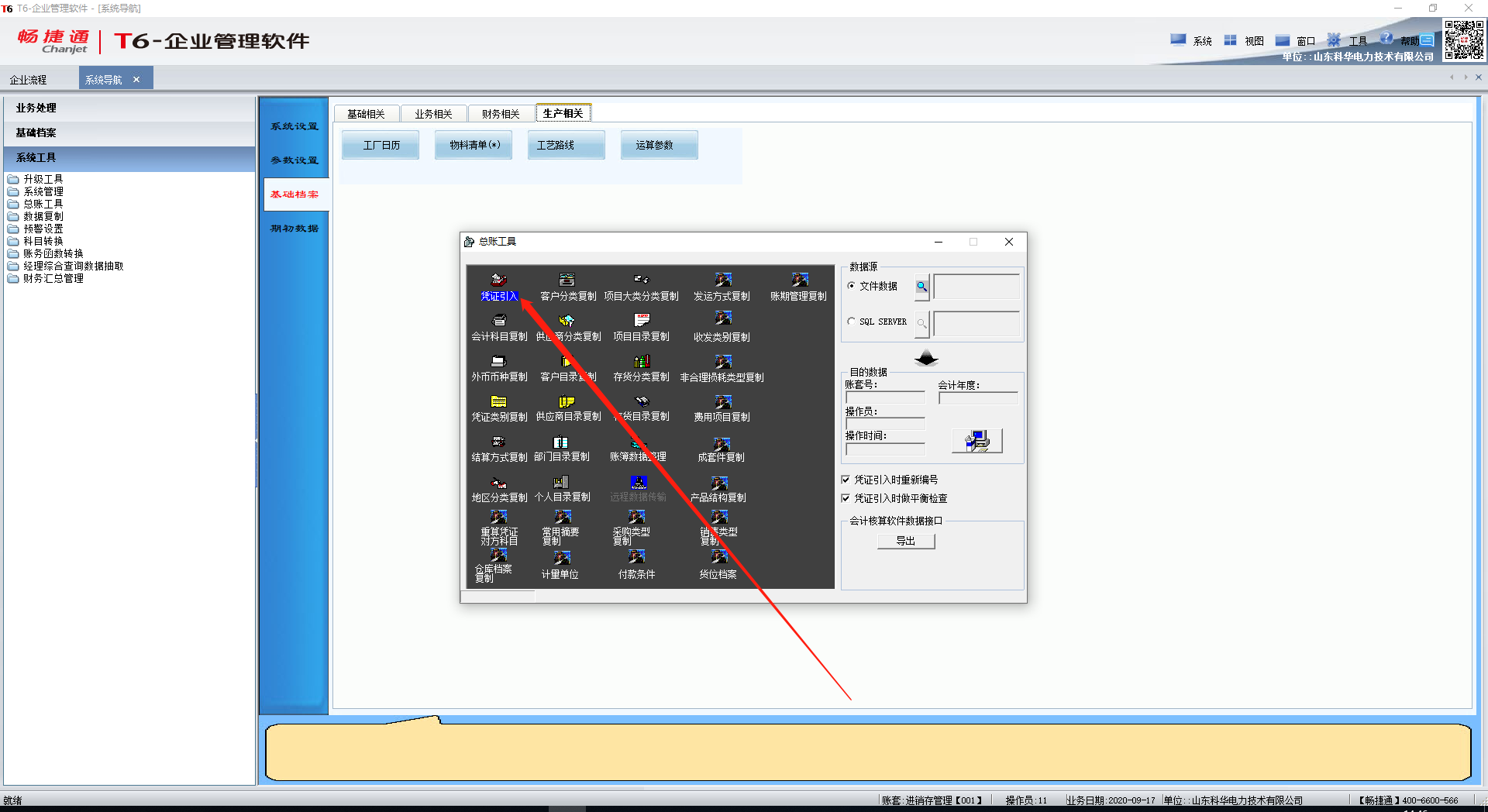The height and width of the screenshot is (812, 1488).
Task: Toggle 凭证引入时做平衡检查 checkbox
Action: 846,498
